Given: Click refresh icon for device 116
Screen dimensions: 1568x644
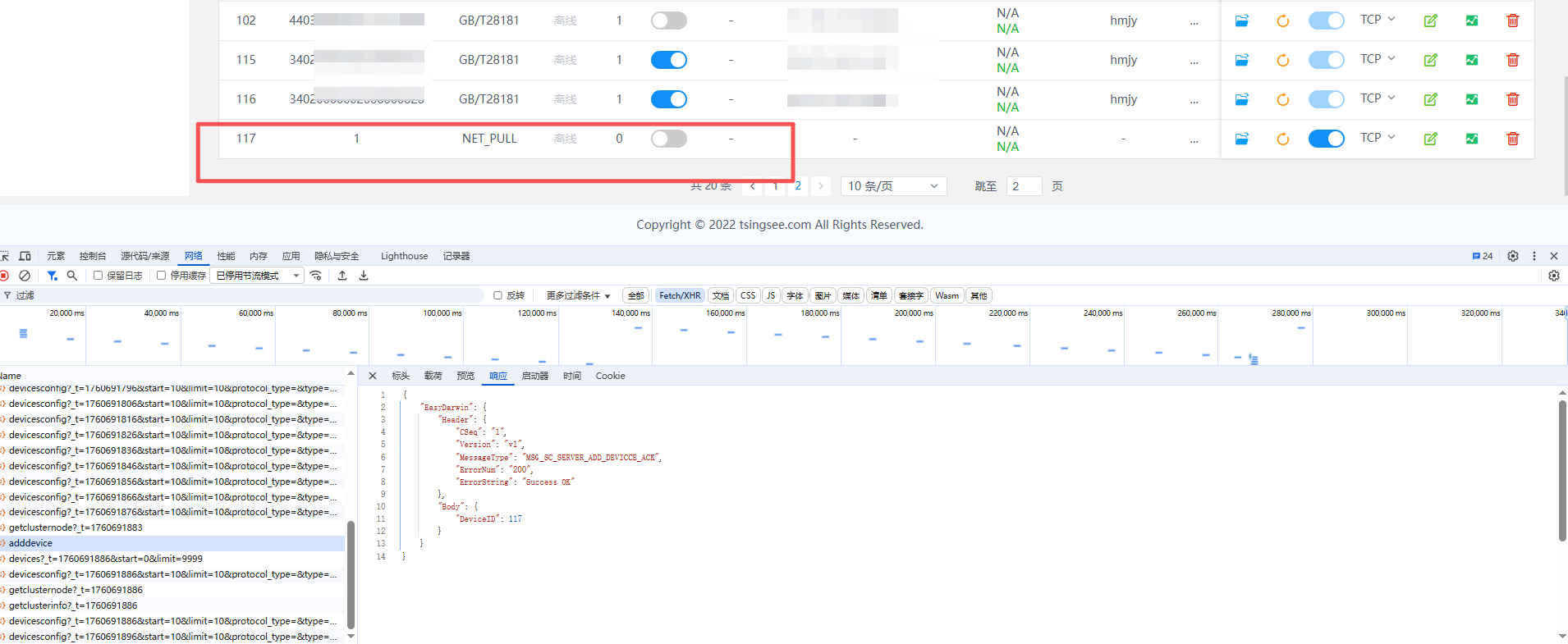Looking at the screenshot, I should pos(1282,99).
